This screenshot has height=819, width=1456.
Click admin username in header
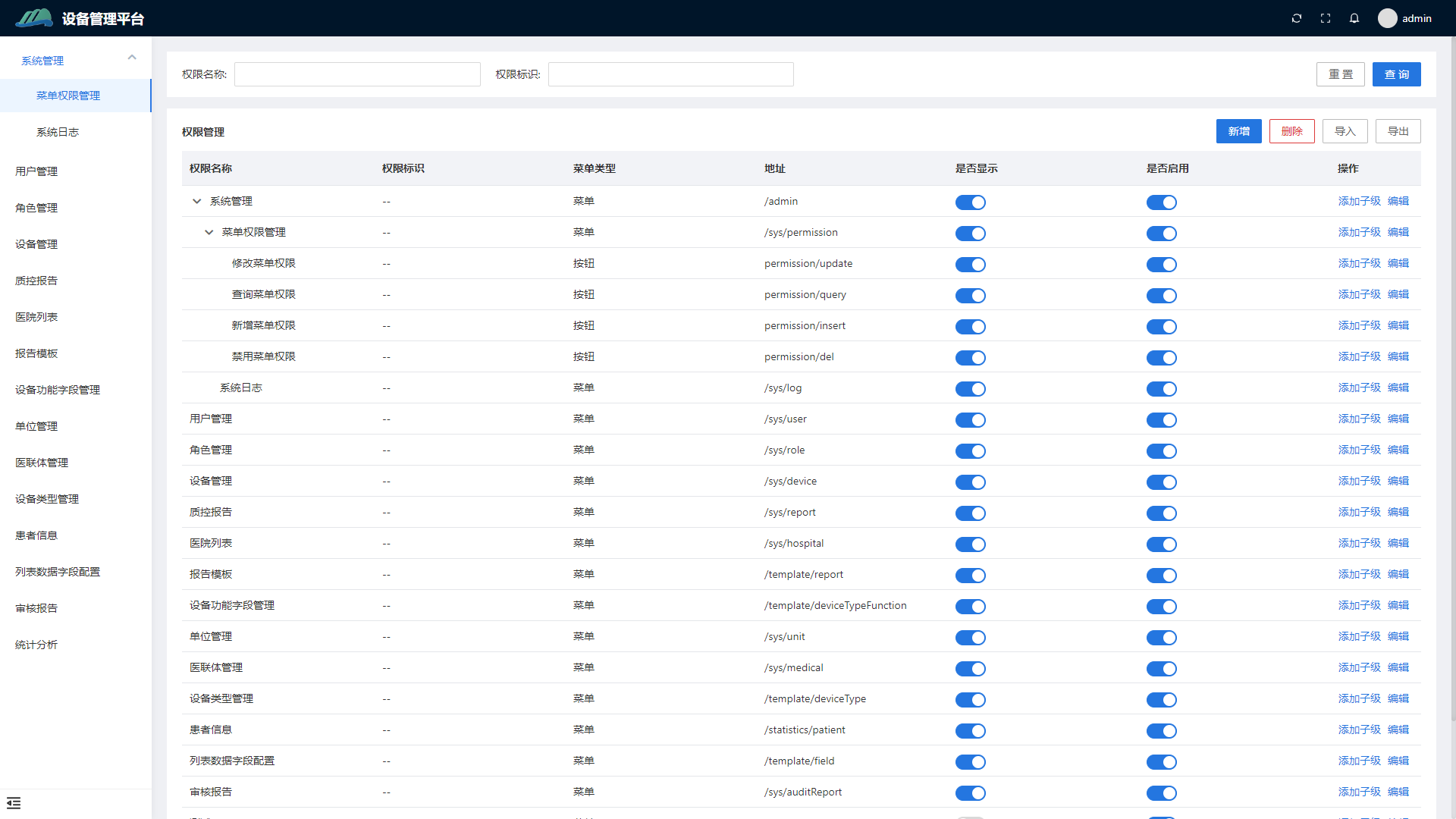click(x=1417, y=18)
